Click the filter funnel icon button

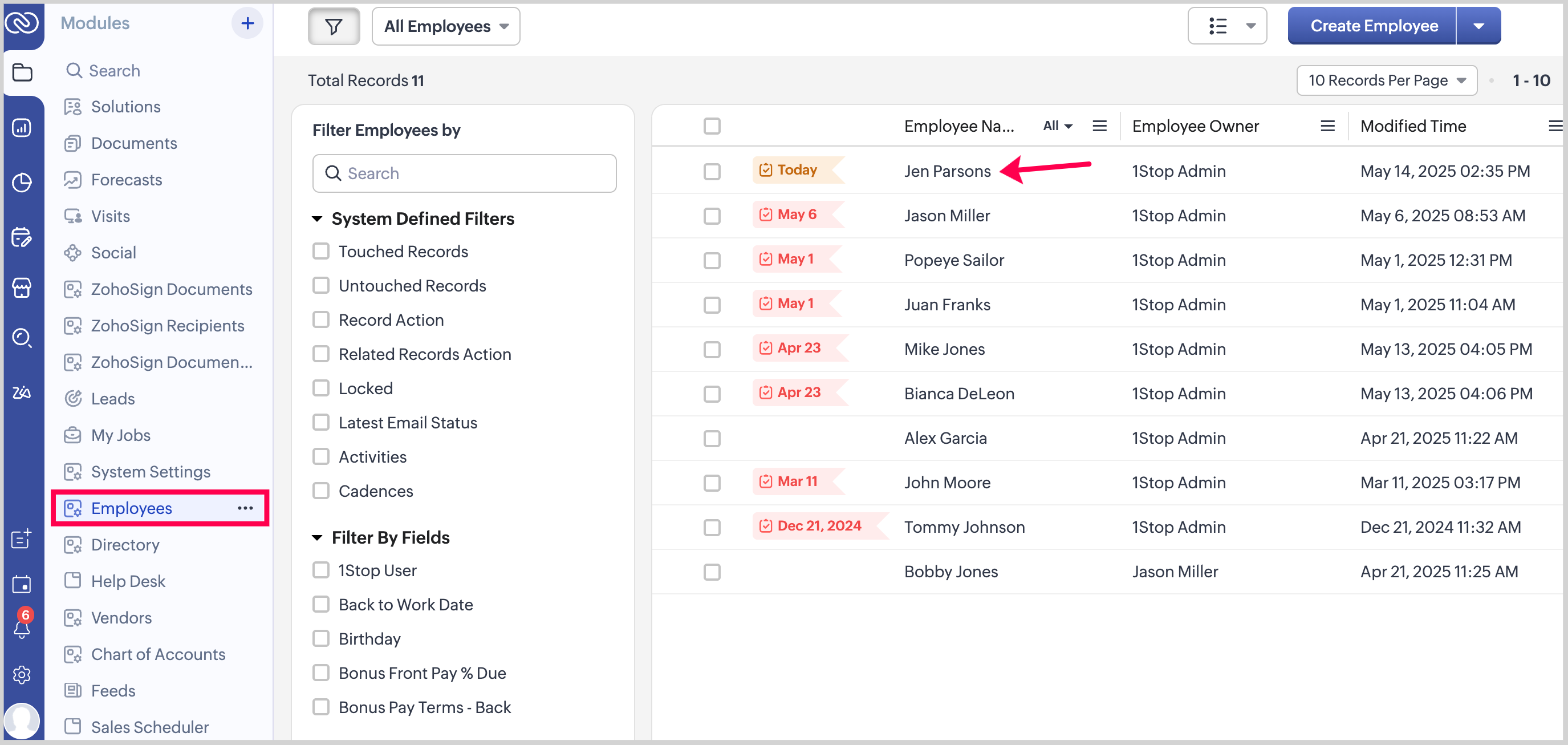point(333,26)
